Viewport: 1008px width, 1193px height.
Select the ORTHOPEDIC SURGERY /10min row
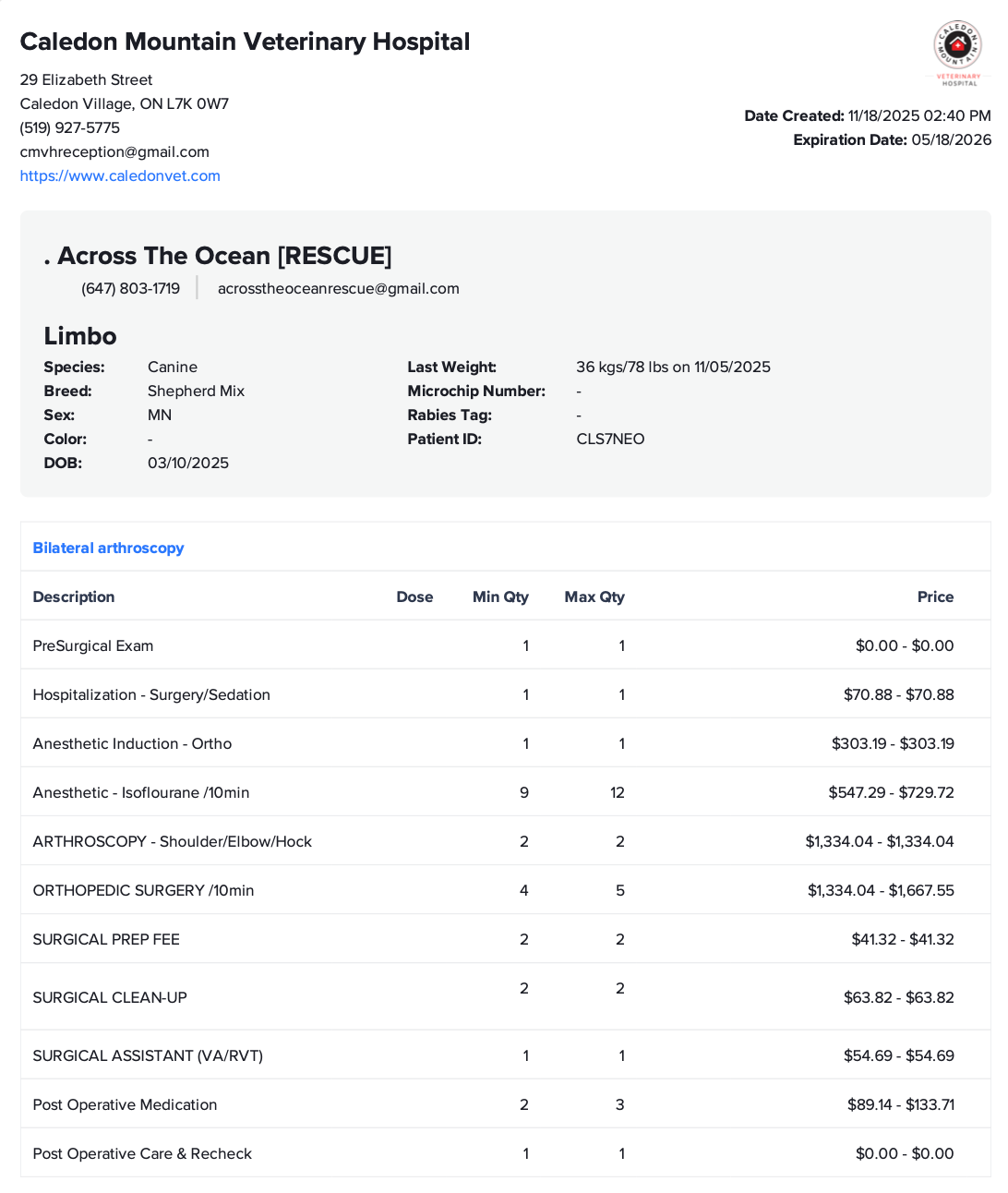[143, 890]
